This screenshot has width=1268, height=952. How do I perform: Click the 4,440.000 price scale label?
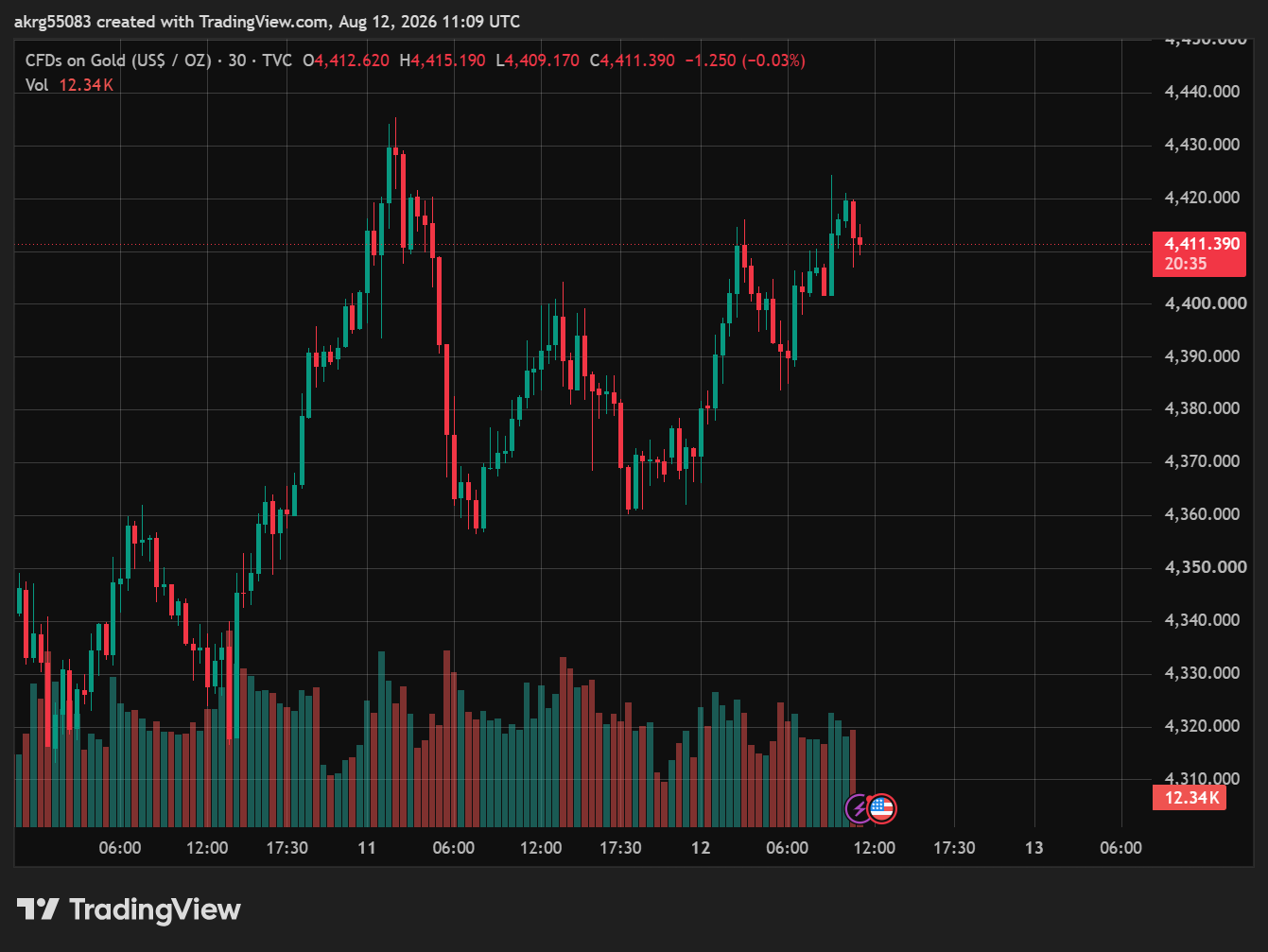coord(1202,92)
